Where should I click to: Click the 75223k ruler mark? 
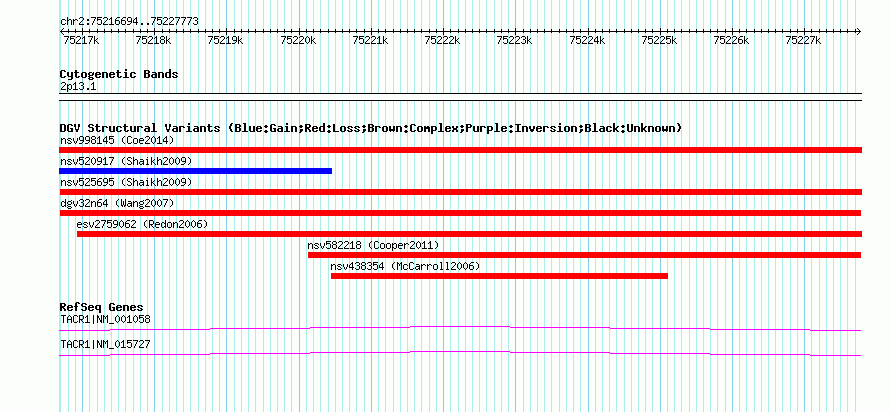(514, 40)
